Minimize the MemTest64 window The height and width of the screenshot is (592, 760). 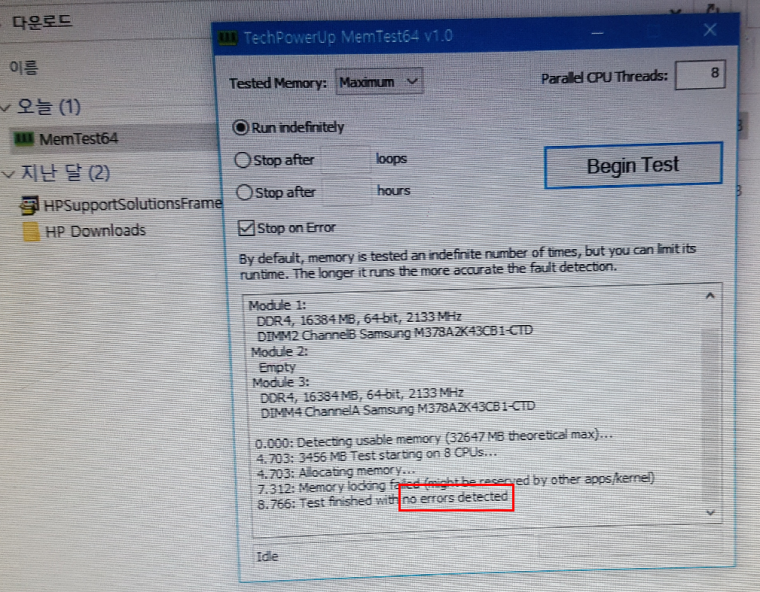click(598, 33)
